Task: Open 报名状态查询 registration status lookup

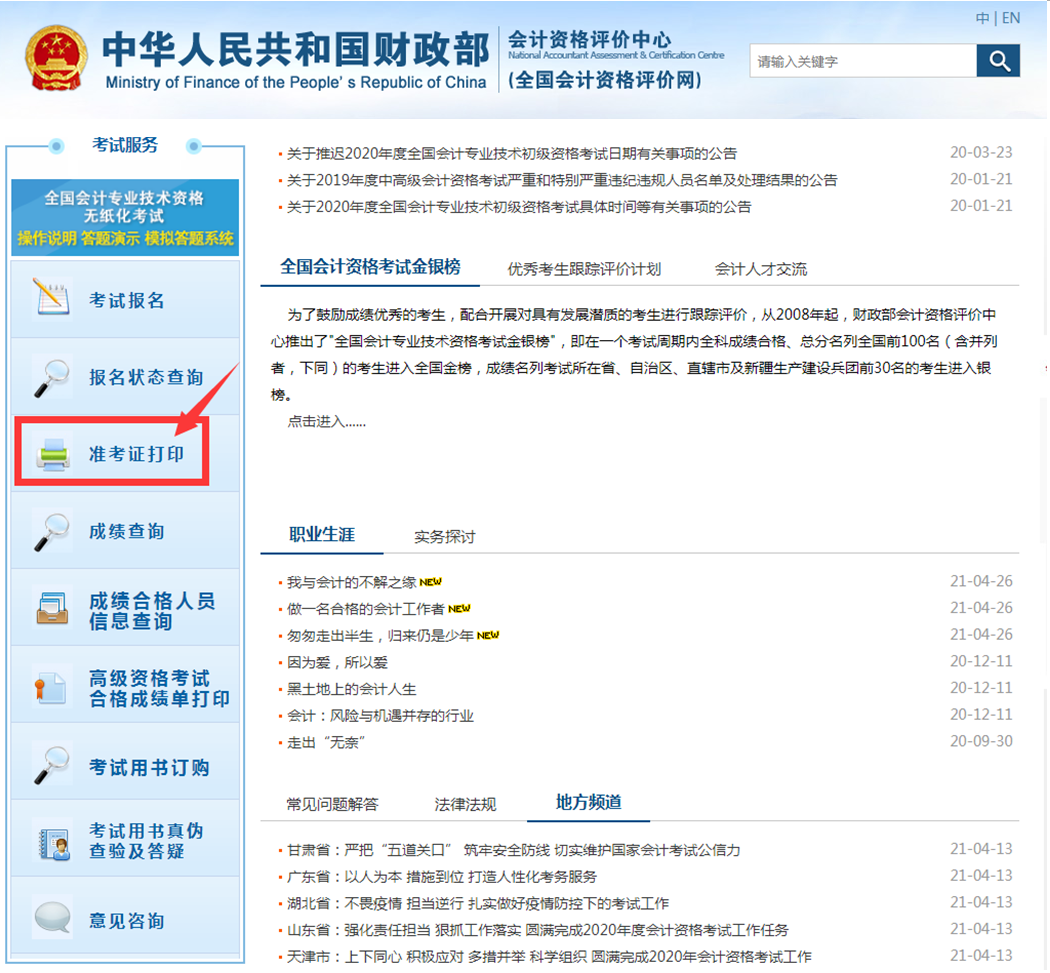Action: pos(110,375)
